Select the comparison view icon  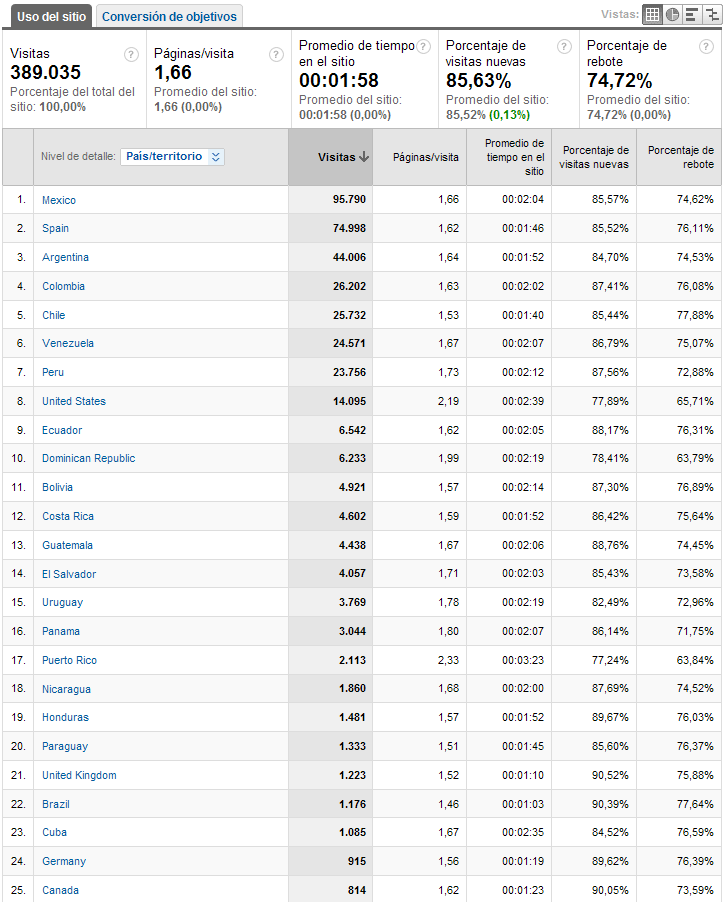[712, 14]
